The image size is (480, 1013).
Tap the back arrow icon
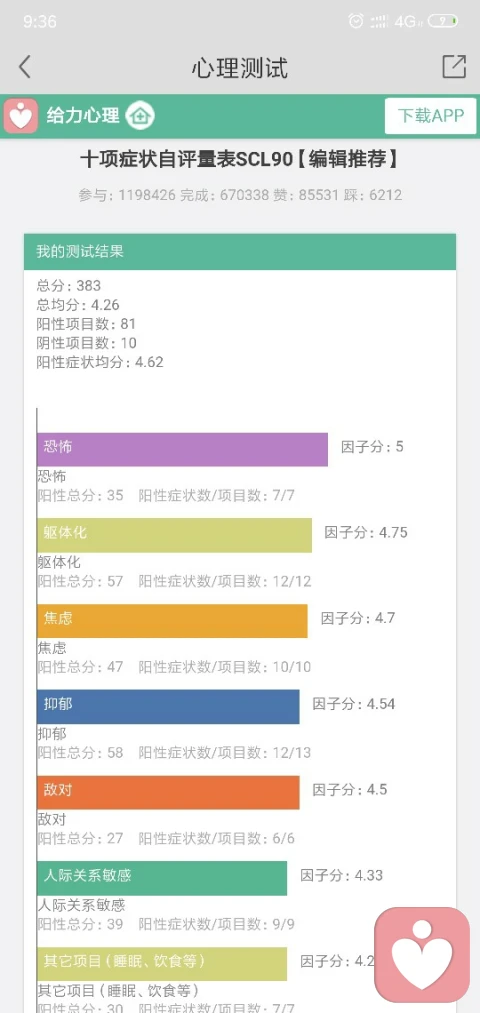25,67
